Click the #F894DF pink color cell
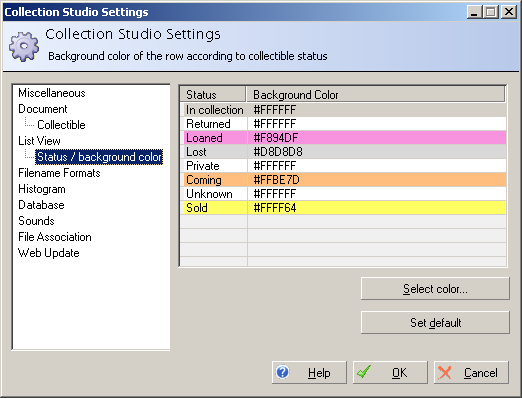 (377, 138)
